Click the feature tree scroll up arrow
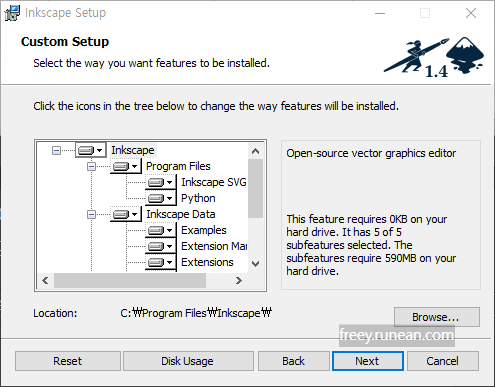 click(x=256, y=151)
